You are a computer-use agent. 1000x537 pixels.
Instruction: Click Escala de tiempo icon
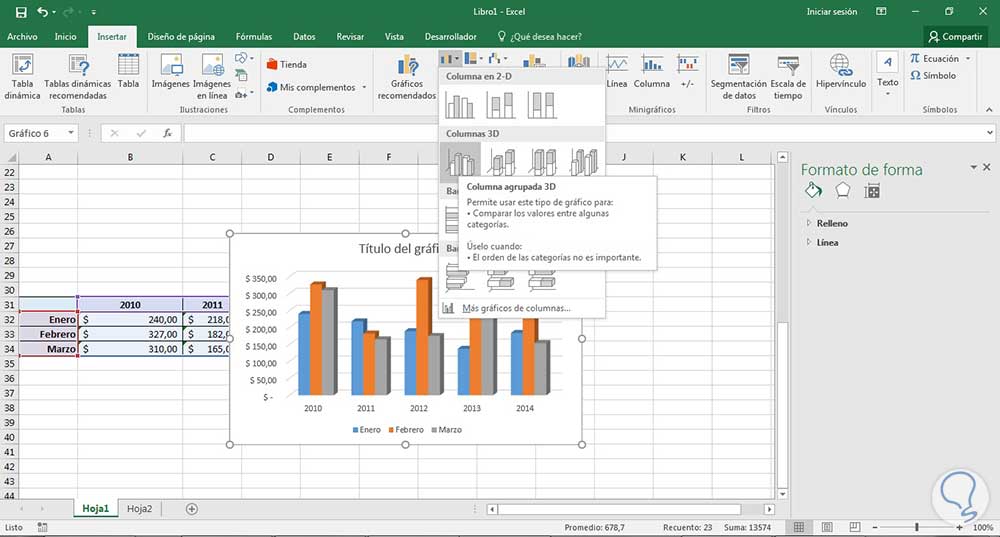[x=788, y=77]
